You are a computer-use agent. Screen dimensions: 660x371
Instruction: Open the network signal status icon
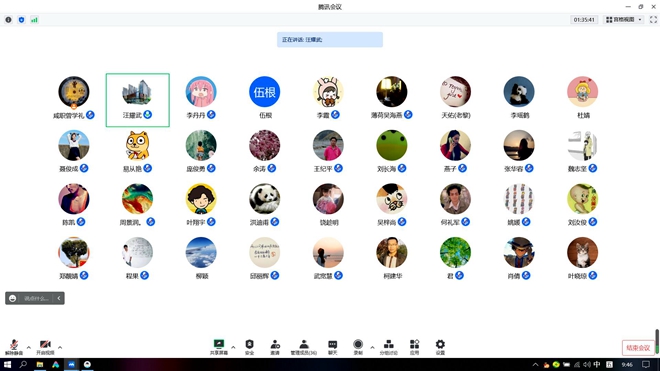tap(35, 20)
